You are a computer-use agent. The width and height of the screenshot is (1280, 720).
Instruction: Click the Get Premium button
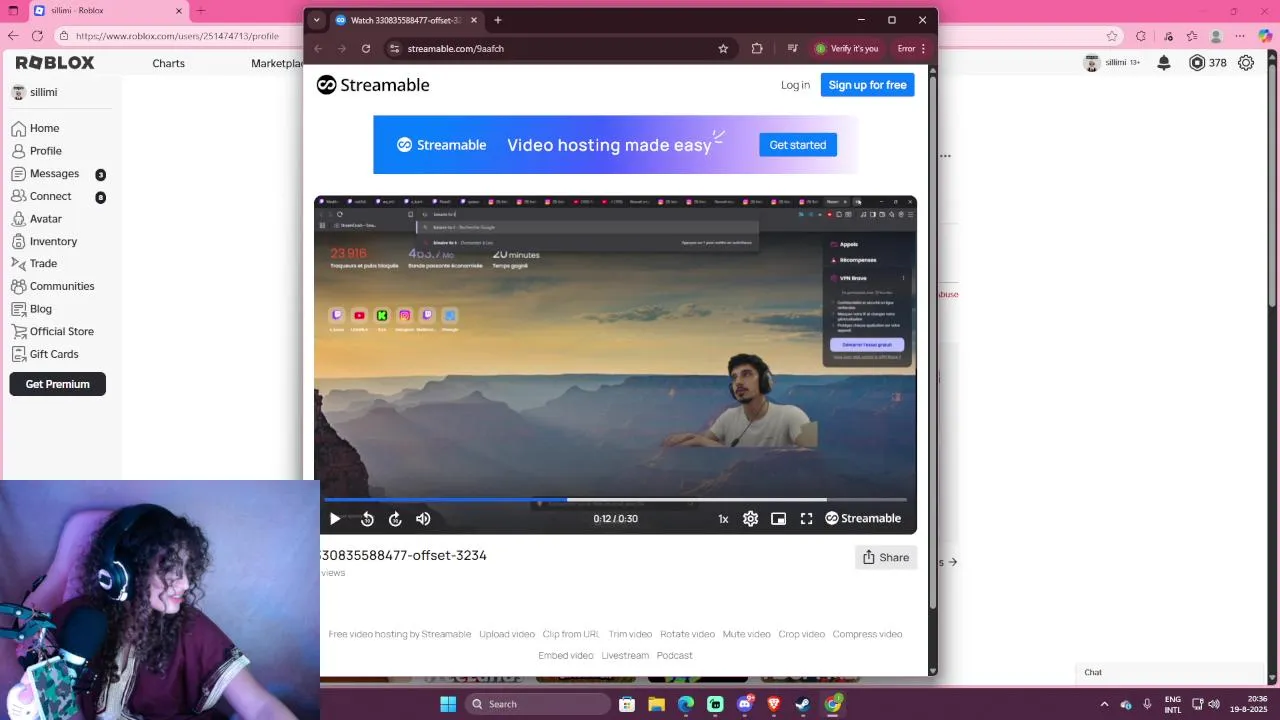point(58,384)
